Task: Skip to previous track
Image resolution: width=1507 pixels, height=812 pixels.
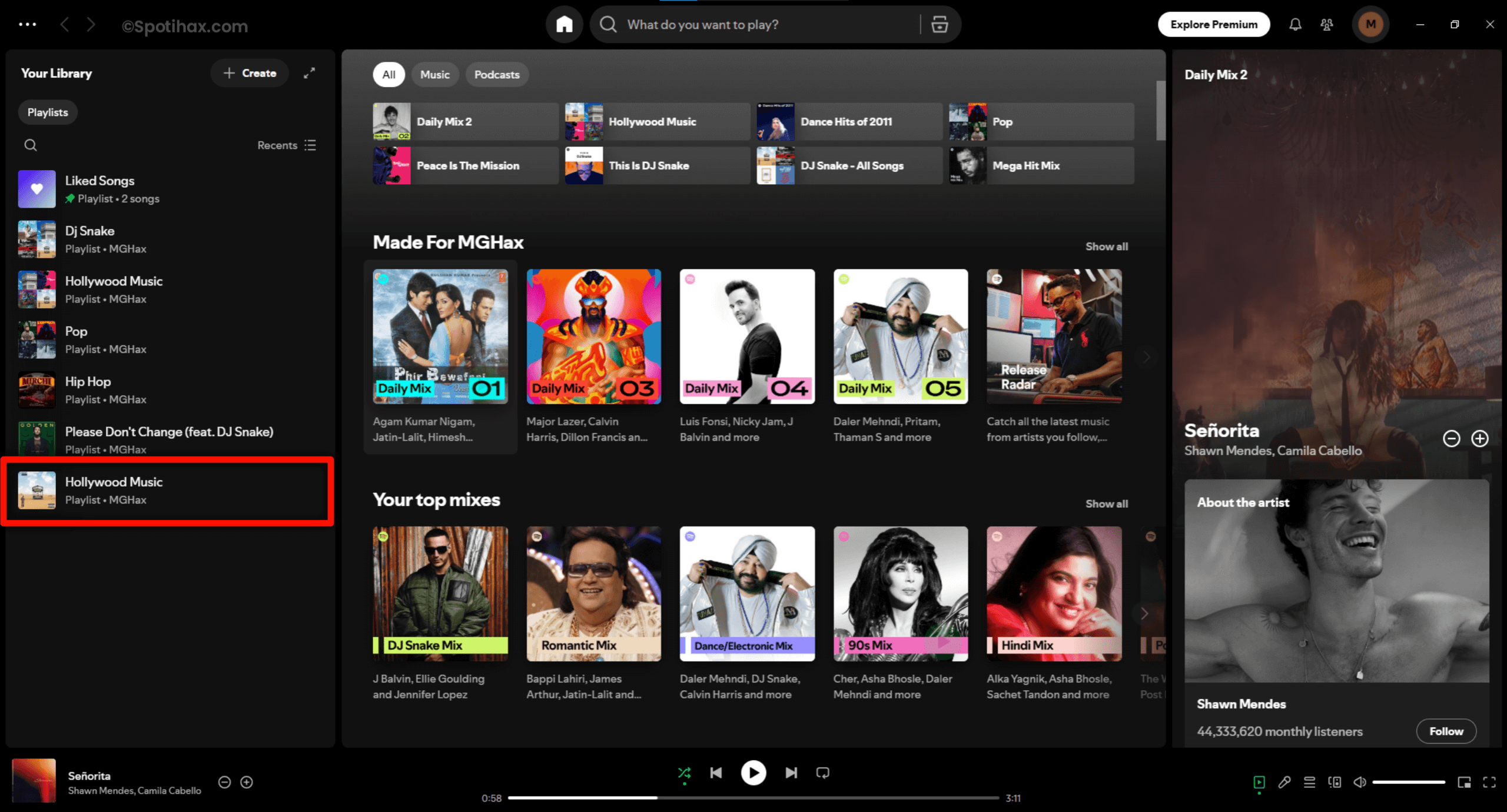Action: pos(716,773)
